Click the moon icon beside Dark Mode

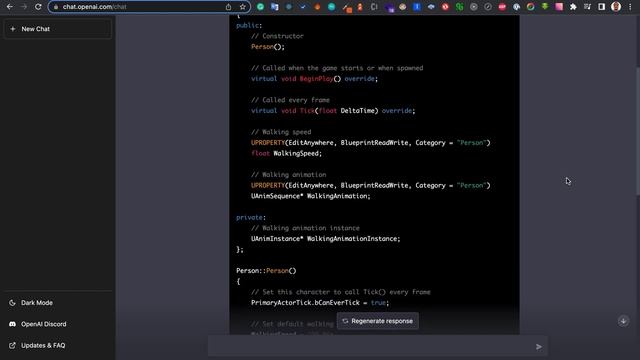[x=12, y=303]
